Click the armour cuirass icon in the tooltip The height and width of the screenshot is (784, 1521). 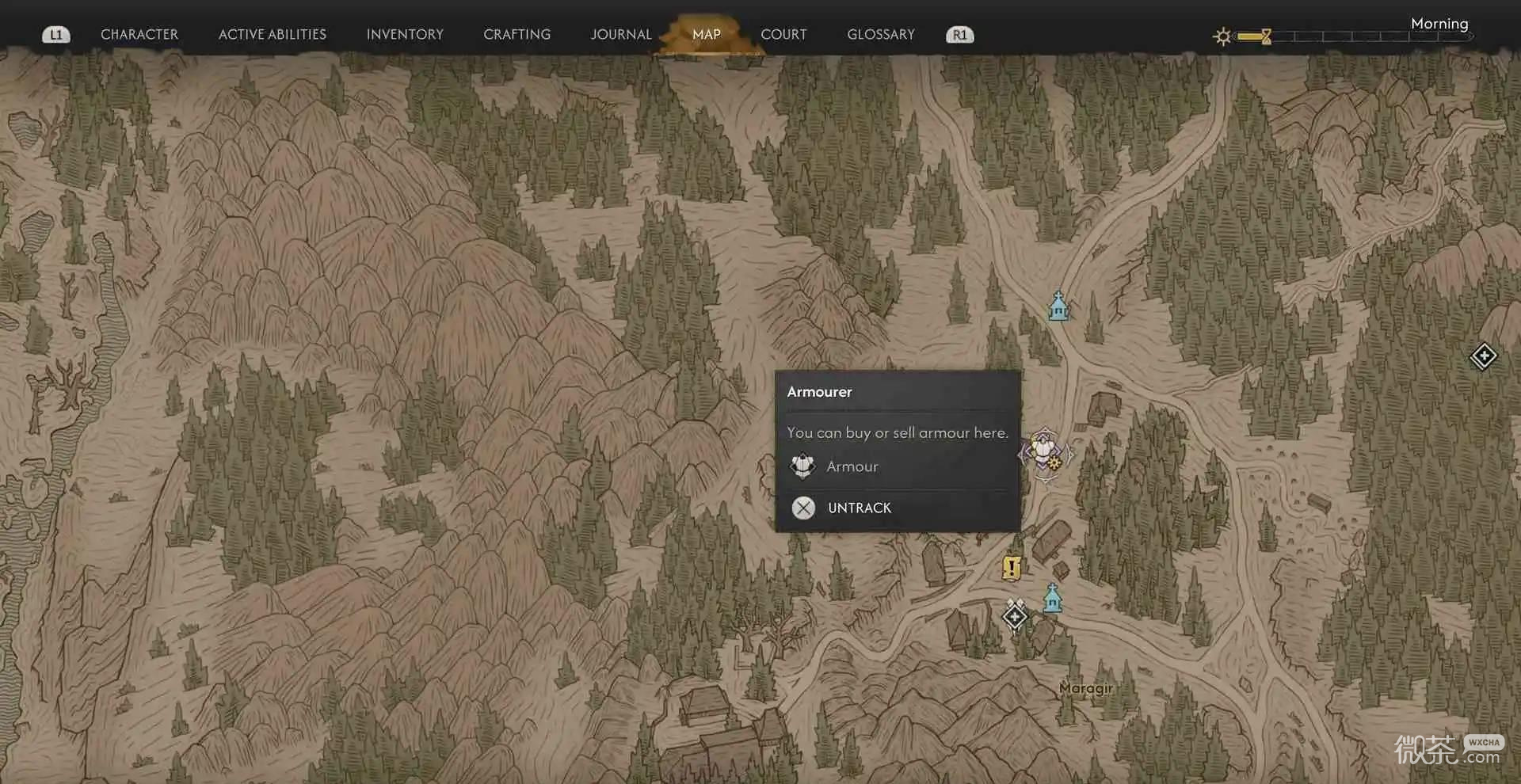tap(802, 466)
